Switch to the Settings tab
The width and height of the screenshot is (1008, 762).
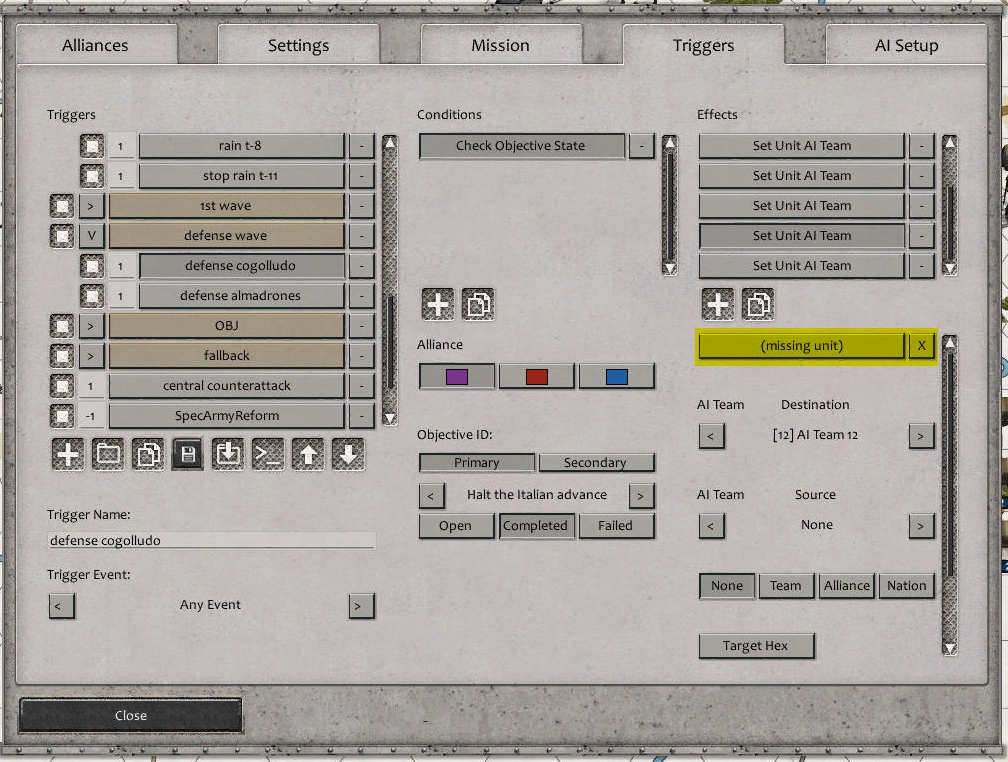[x=298, y=45]
